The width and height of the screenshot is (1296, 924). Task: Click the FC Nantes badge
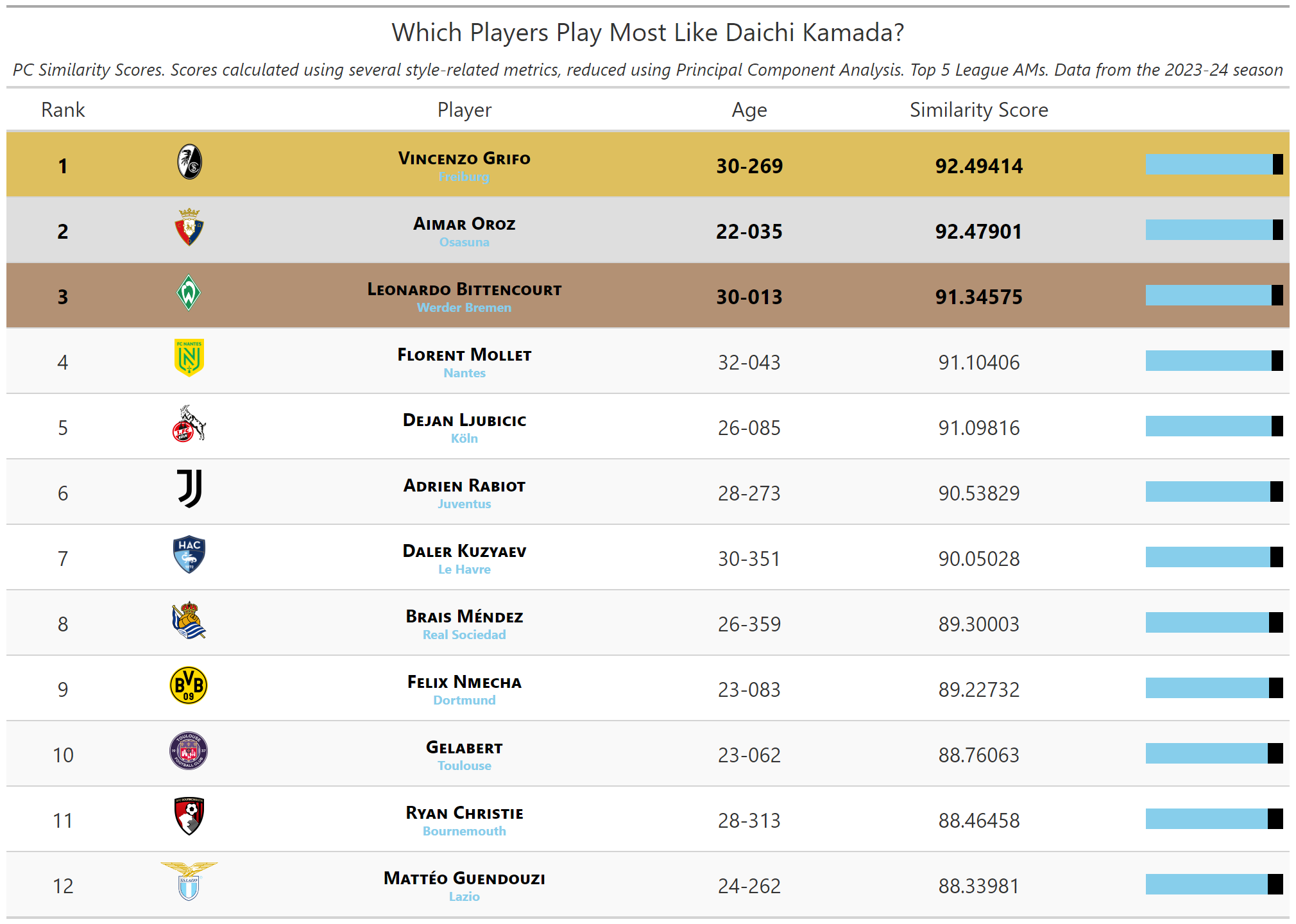[189, 358]
